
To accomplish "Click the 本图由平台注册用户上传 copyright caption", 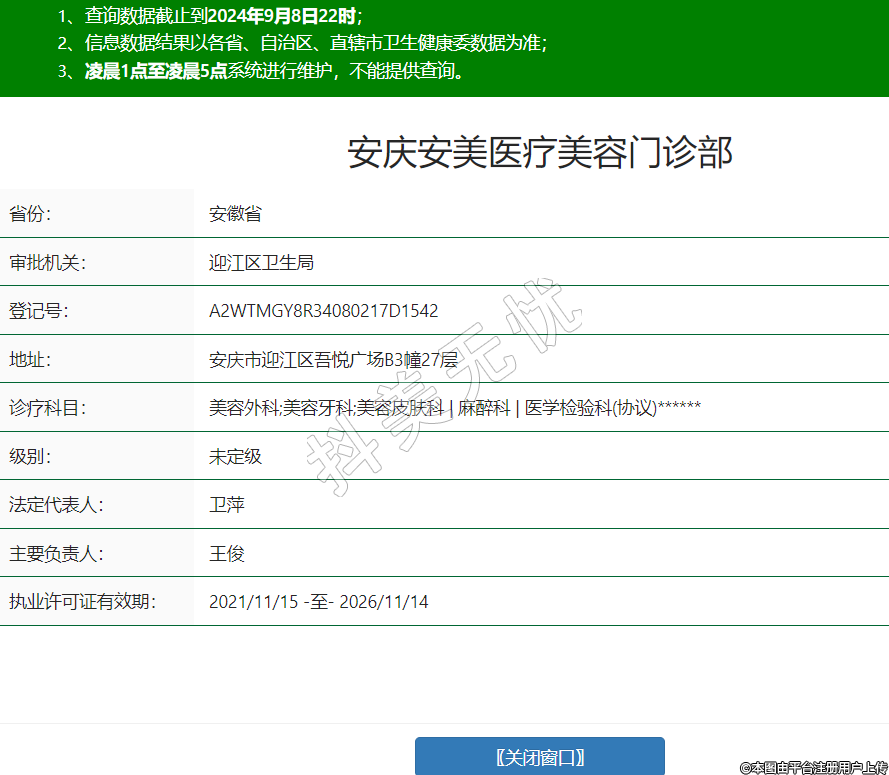I will (x=814, y=767).
